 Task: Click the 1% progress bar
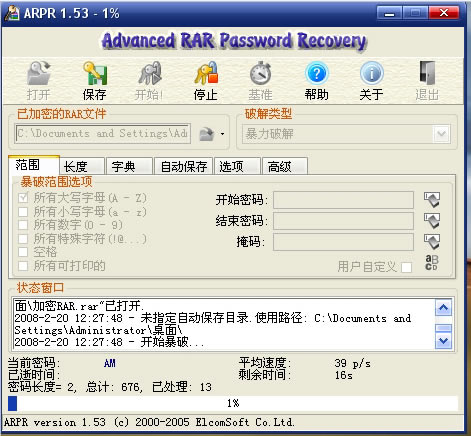click(233, 403)
